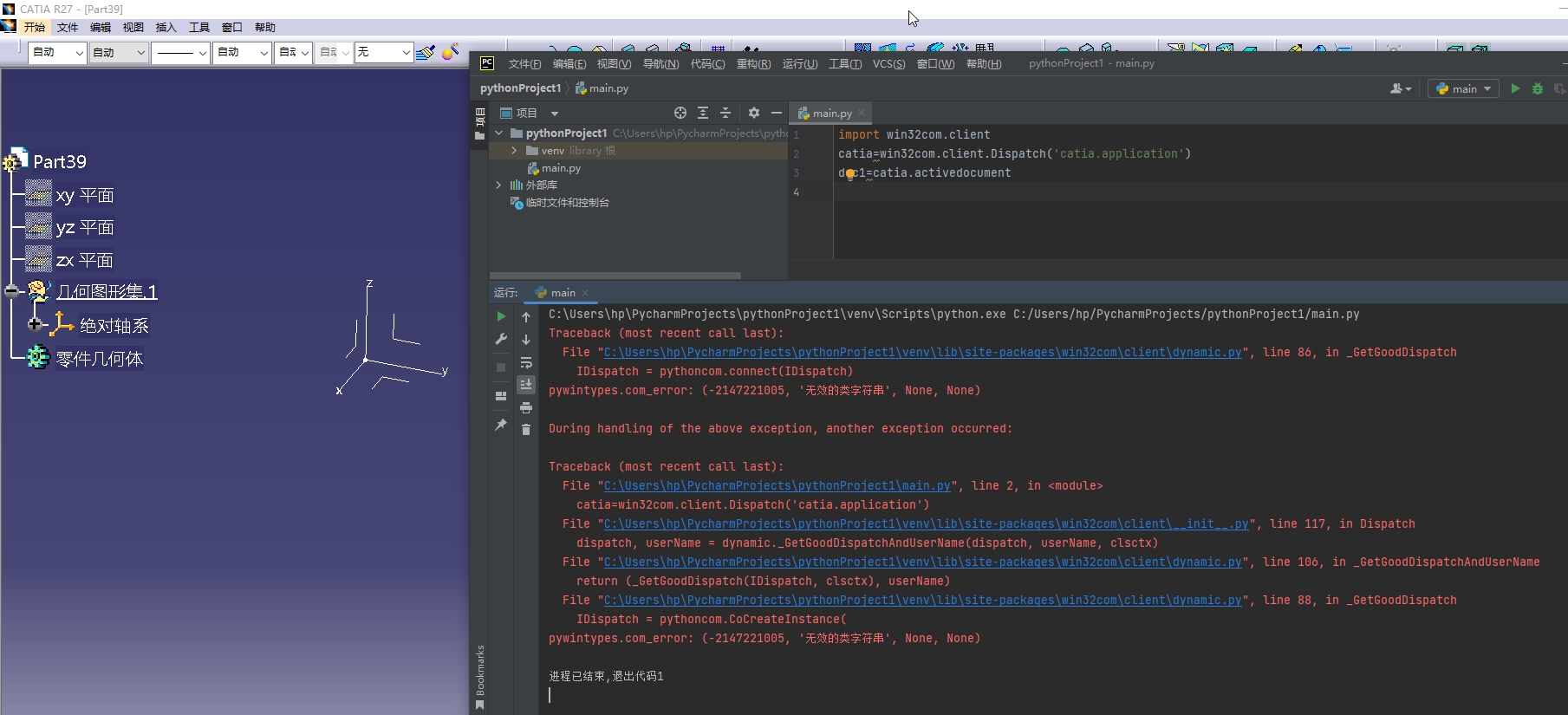Select the xy 平面 plane in CATIA tree
Viewport: 1568px width, 715px height.
click(69, 195)
